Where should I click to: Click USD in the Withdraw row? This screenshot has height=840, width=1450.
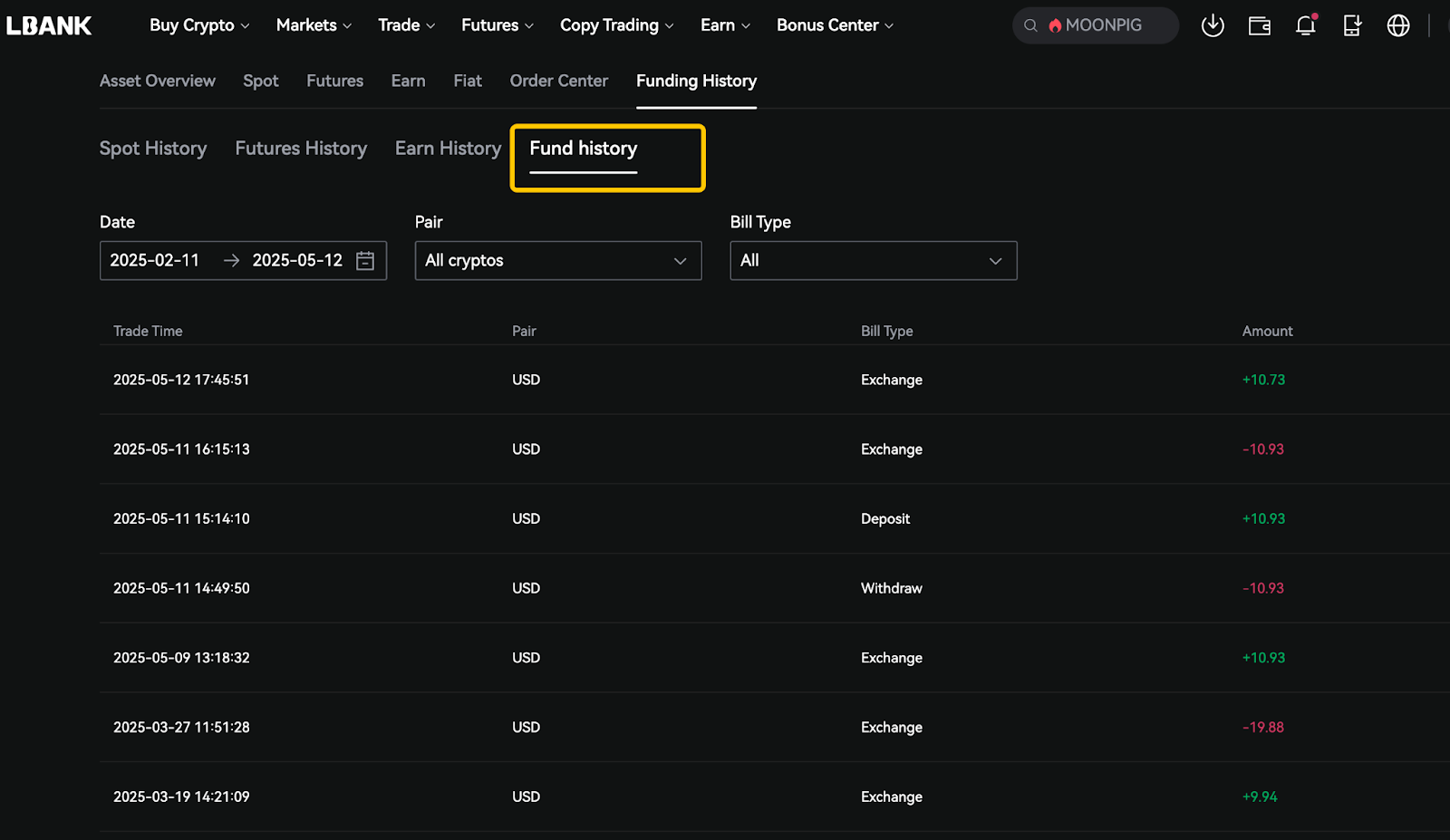point(526,588)
